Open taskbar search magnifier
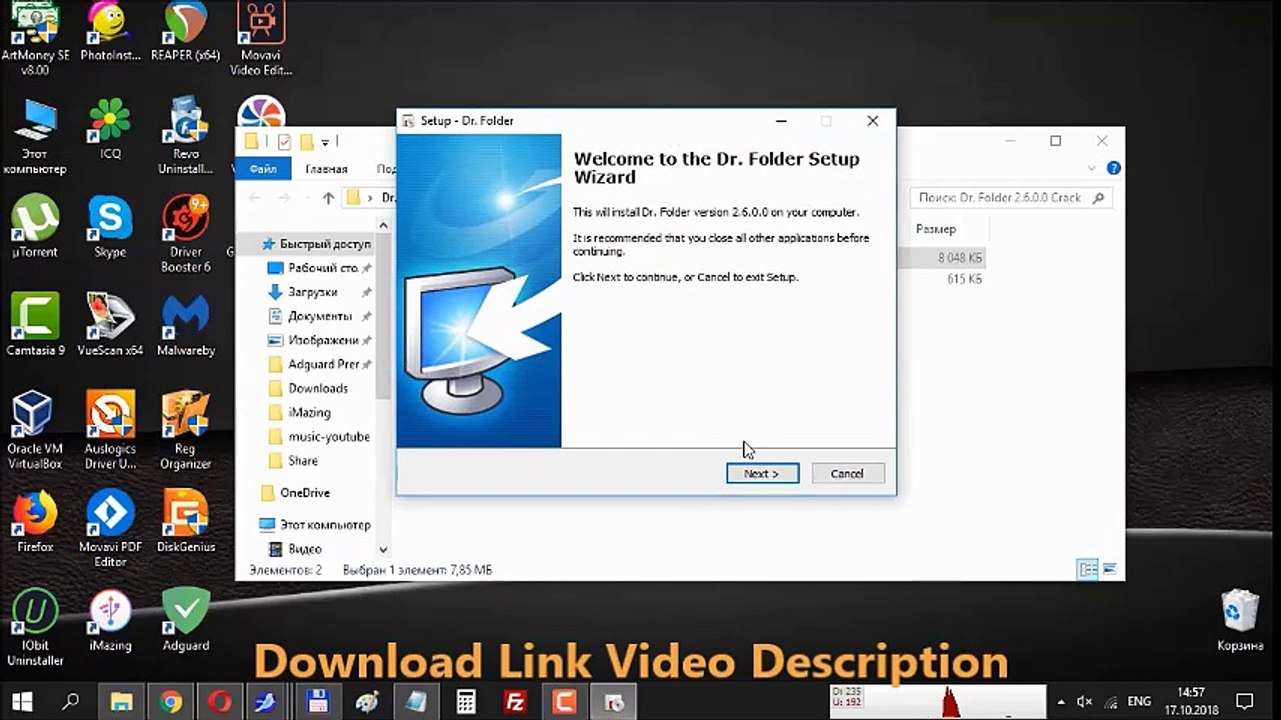The height and width of the screenshot is (720, 1281). coord(70,701)
